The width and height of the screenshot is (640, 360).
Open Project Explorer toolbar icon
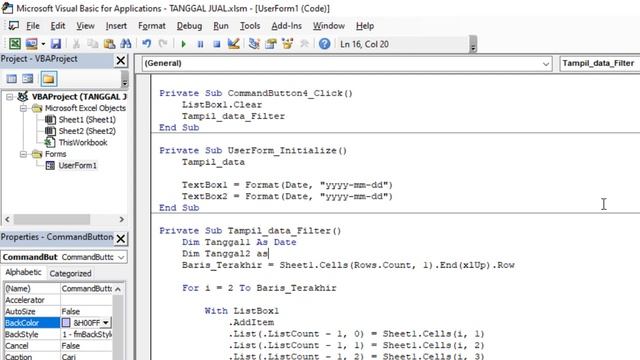point(254,44)
